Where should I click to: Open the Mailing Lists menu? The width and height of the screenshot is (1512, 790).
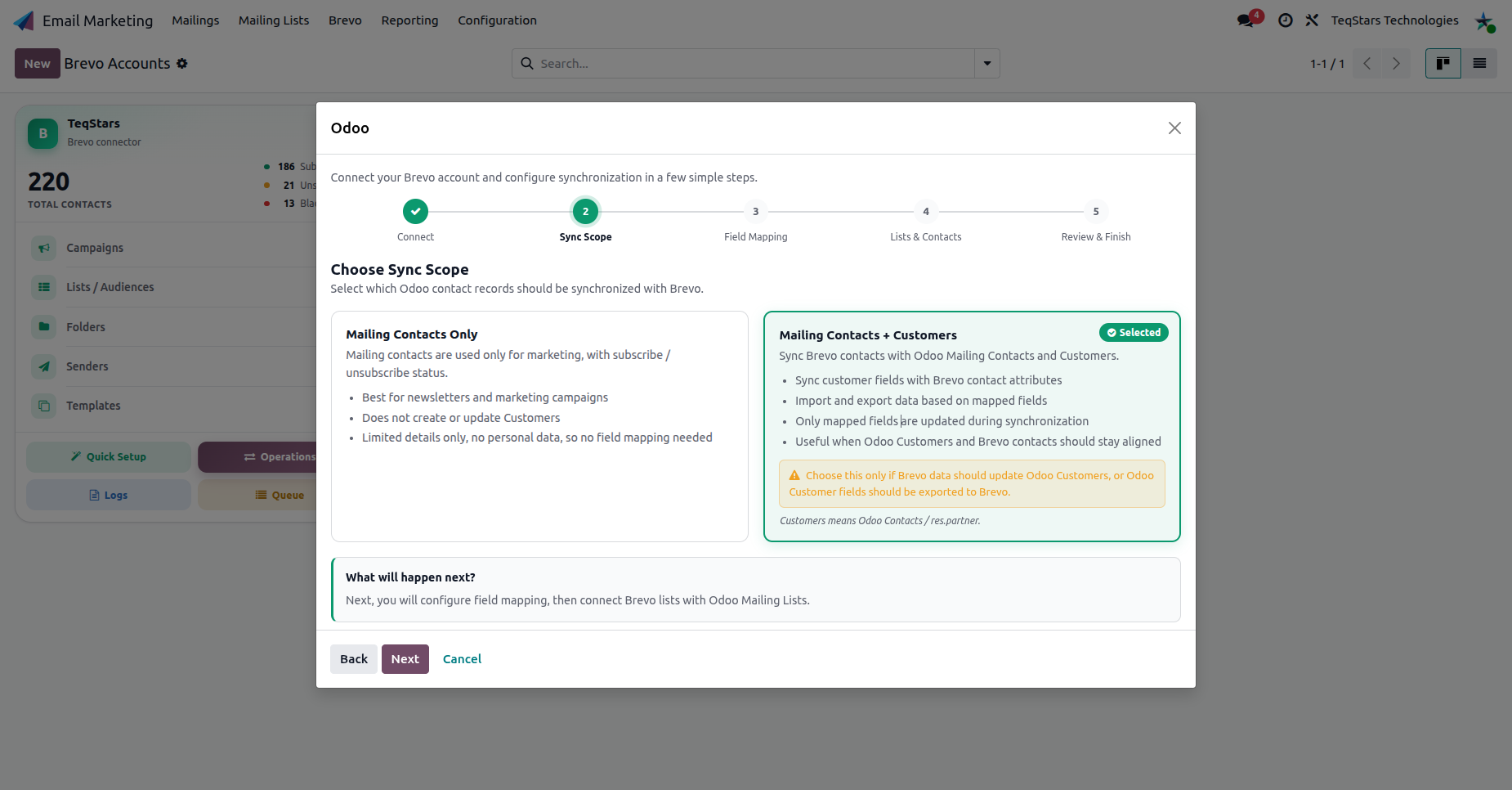pyautogui.click(x=274, y=20)
